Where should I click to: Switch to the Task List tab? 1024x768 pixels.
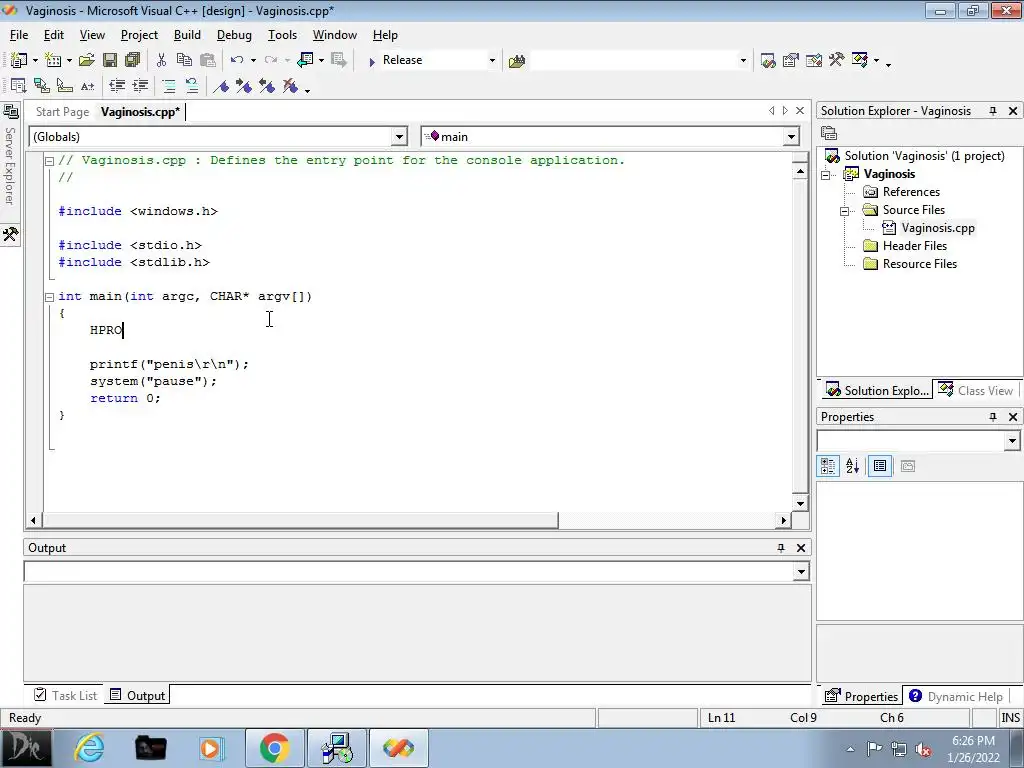tap(65, 696)
